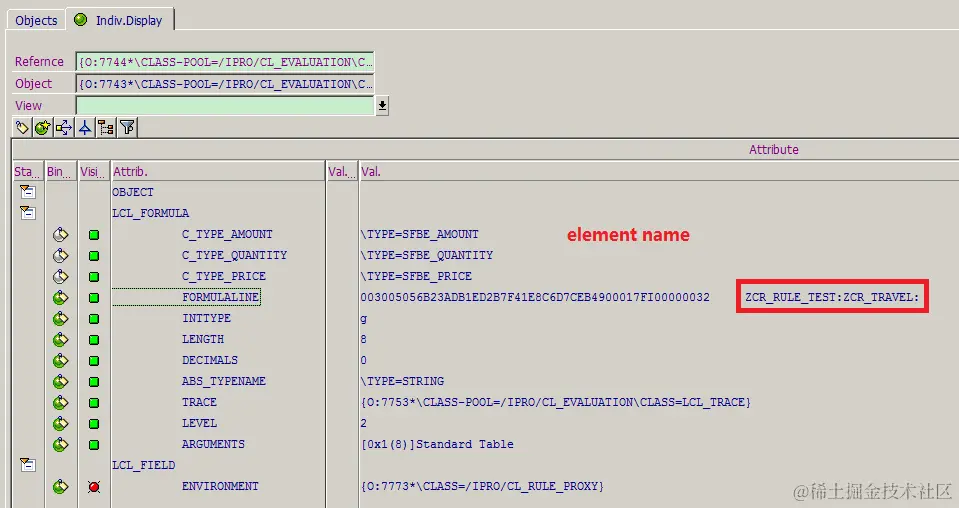959x508 pixels.
Task: Click FORMULALINE value starting 003005056B23
Action: (x=535, y=297)
